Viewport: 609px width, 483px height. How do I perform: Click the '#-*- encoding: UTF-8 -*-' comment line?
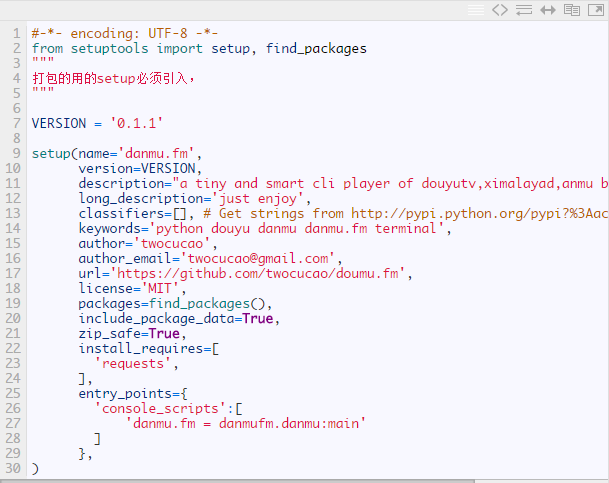[x=125, y=33]
